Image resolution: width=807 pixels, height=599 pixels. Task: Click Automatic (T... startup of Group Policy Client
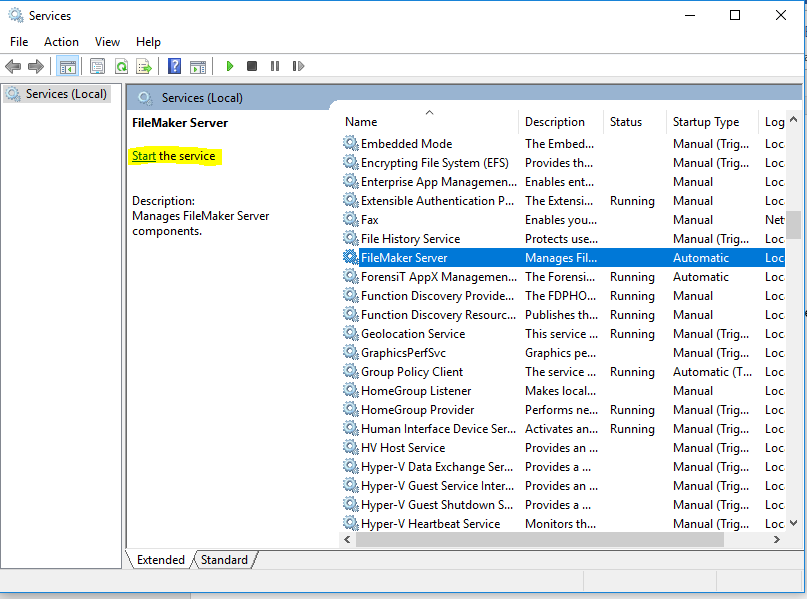tap(712, 372)
